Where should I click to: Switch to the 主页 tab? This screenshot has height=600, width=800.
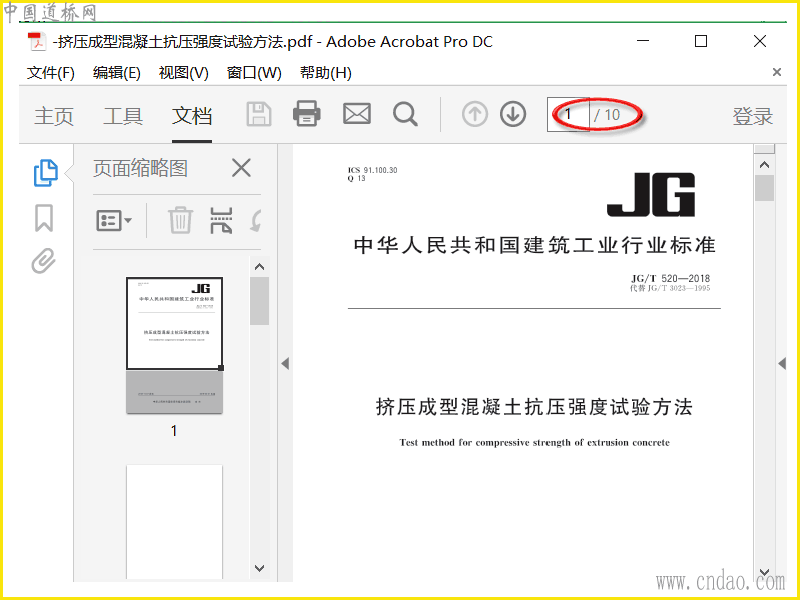point(54,116)
